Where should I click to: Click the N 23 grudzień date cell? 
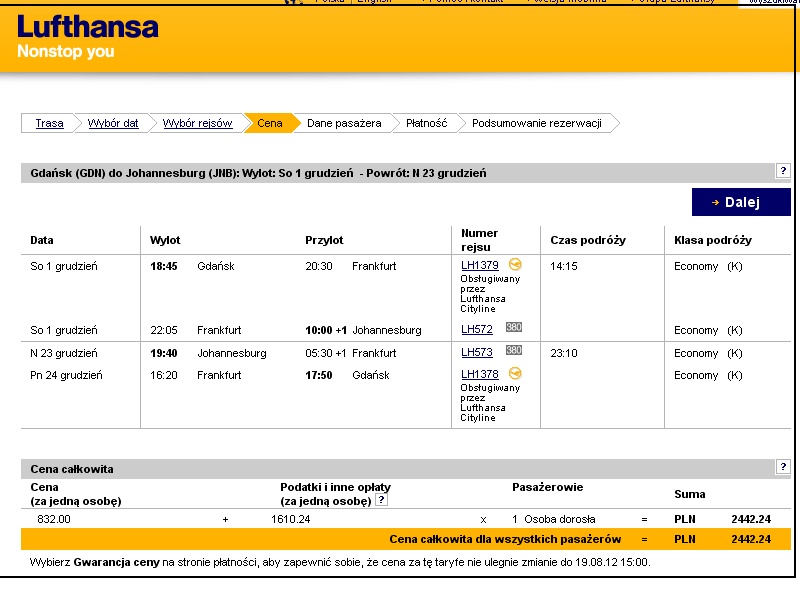(64, 353)
